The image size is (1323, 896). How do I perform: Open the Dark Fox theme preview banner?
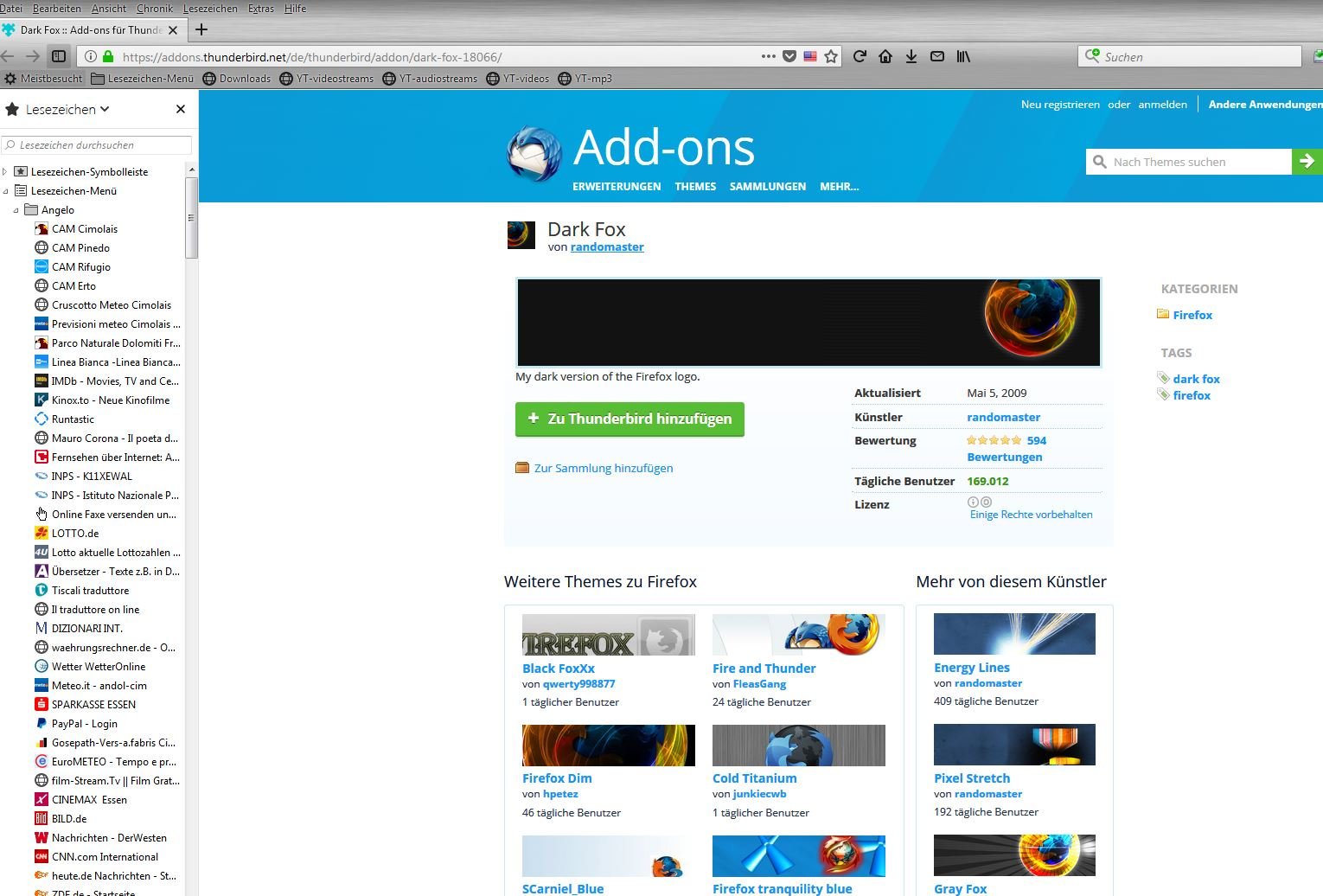pos(808,323)
